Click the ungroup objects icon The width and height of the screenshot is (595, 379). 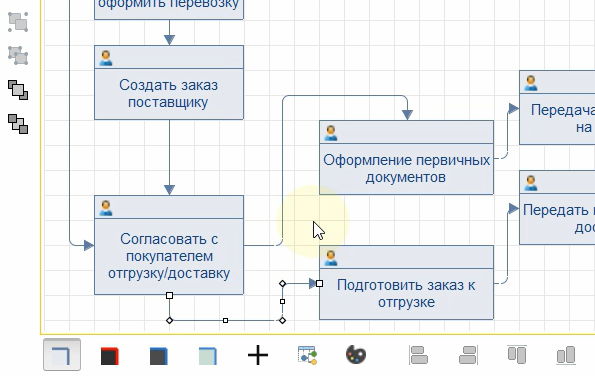[x=18, y=55]
